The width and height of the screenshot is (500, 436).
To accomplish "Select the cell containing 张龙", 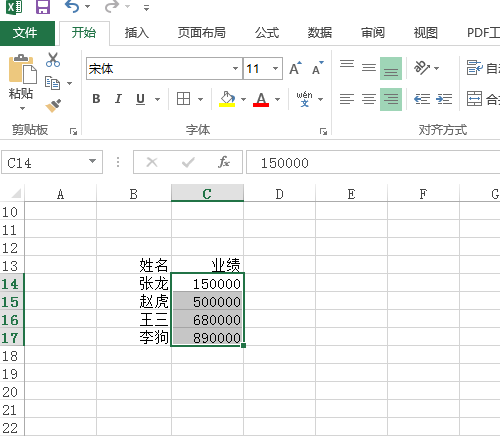I will (134, 283).
